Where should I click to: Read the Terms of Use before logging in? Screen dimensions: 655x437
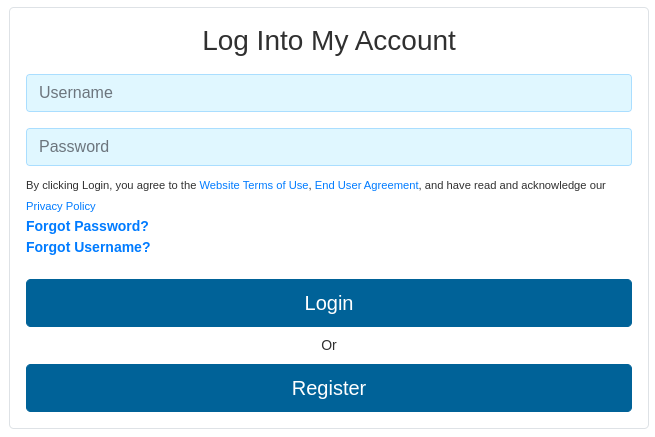pos(254,185)
